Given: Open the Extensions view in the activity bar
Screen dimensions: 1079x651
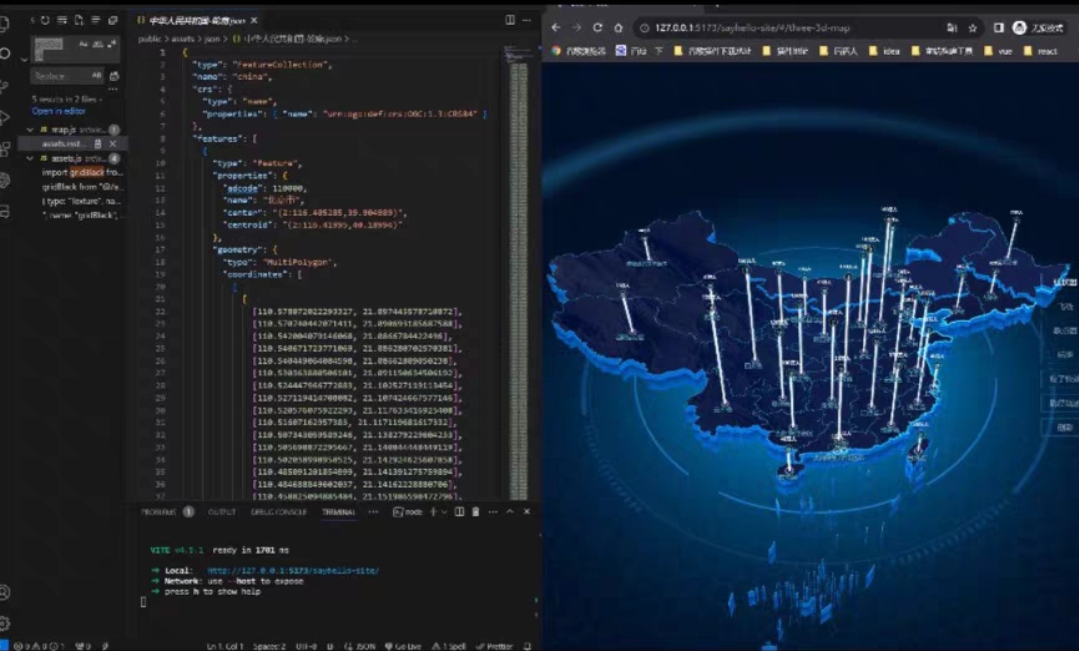Looking at the screenshot, I should 4,149.
